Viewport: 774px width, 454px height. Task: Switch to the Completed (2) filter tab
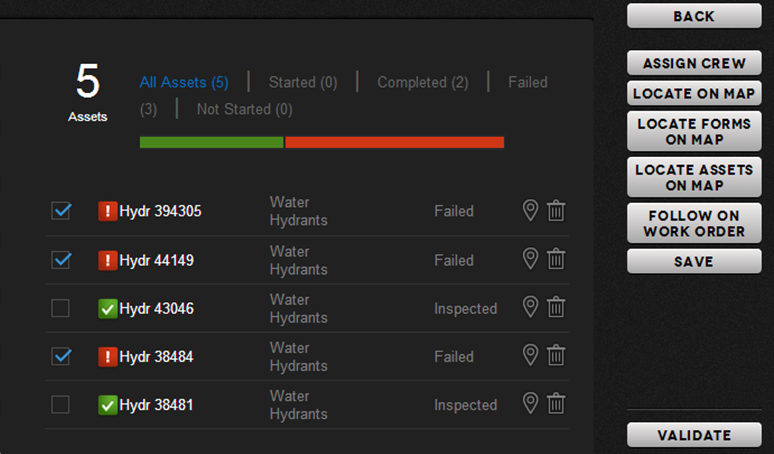(423, 82)
